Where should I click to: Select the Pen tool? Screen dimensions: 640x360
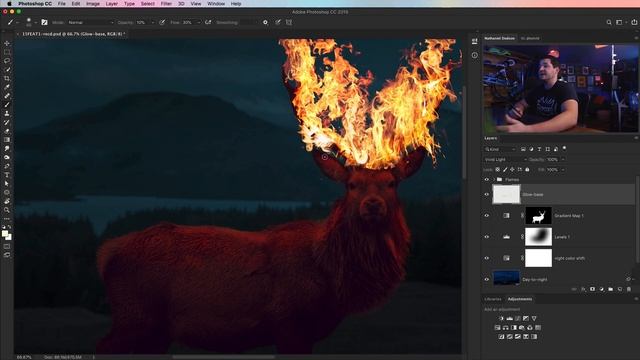point(7,166)
